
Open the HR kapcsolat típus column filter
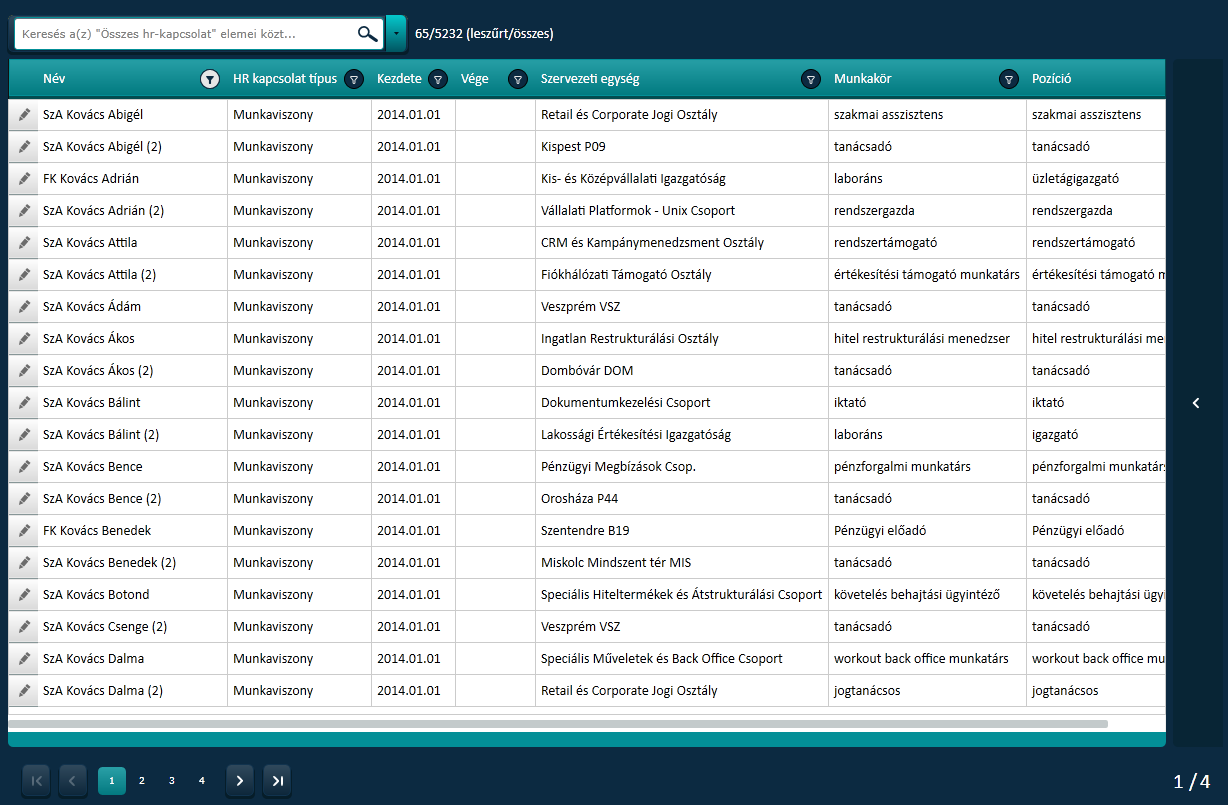tap(354, 79)
